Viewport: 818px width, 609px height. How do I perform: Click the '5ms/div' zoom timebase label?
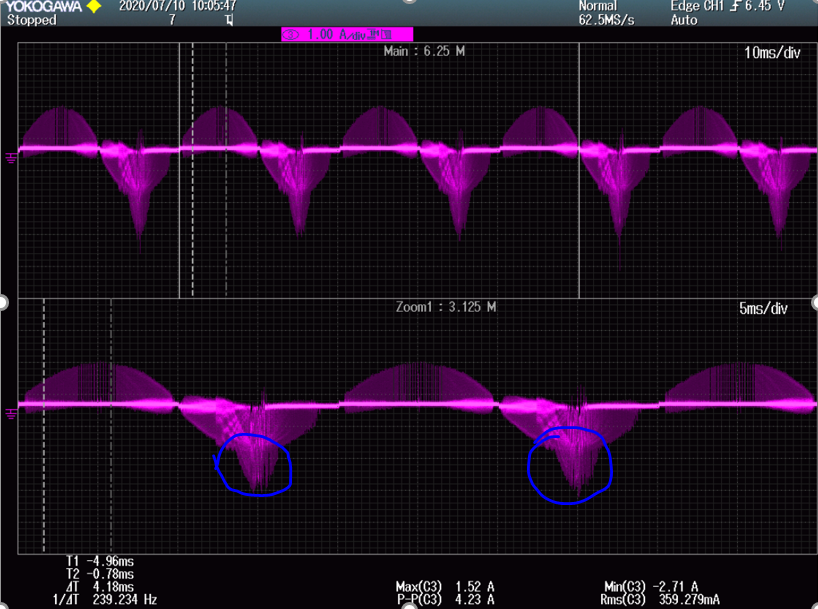[x=763, y=308]
